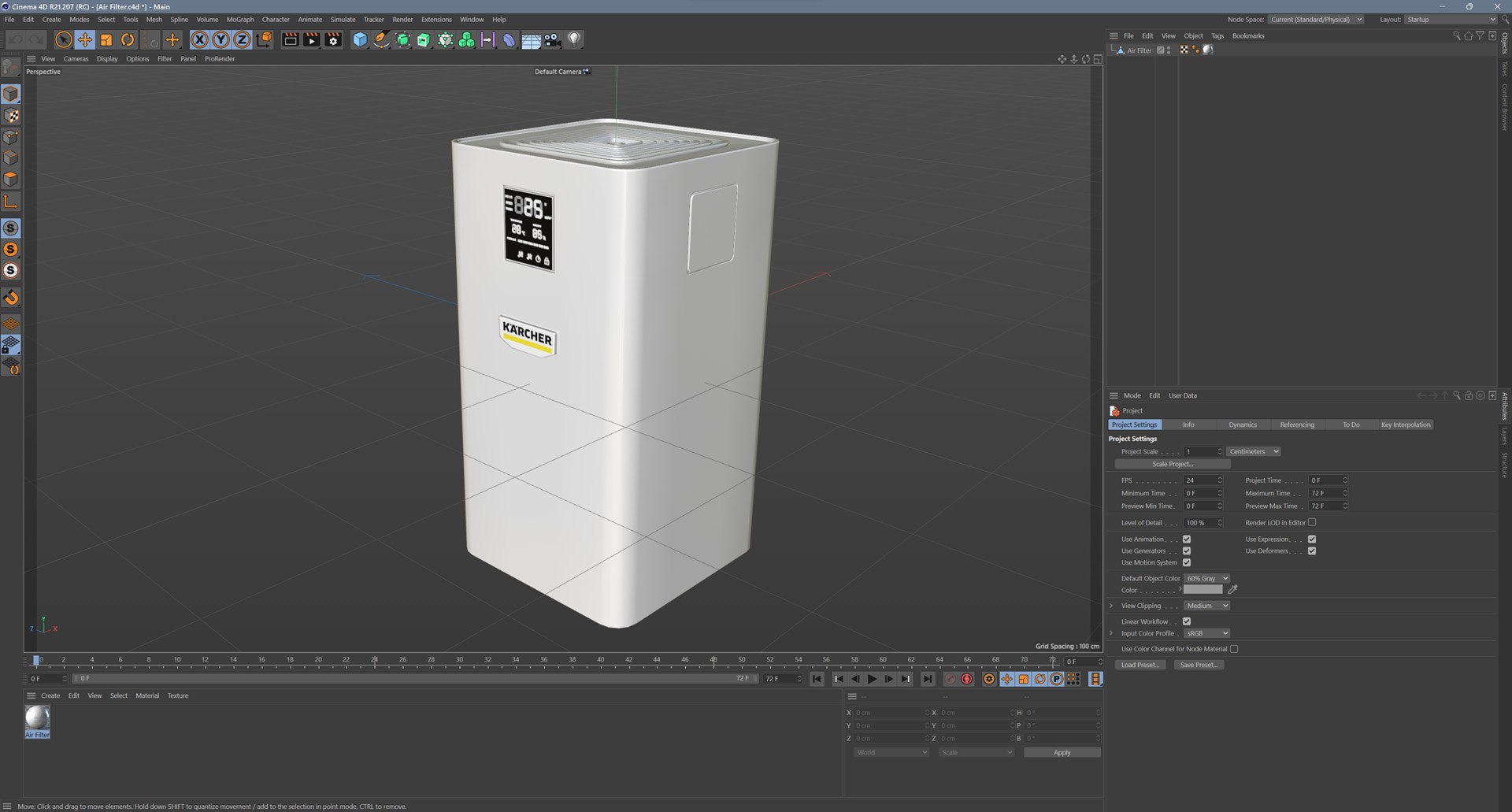Image resolution: width=1512 pixels, height=812 pixels.
Task: Enable Use Color Channel for Node Material
Action: (1234, 649)
